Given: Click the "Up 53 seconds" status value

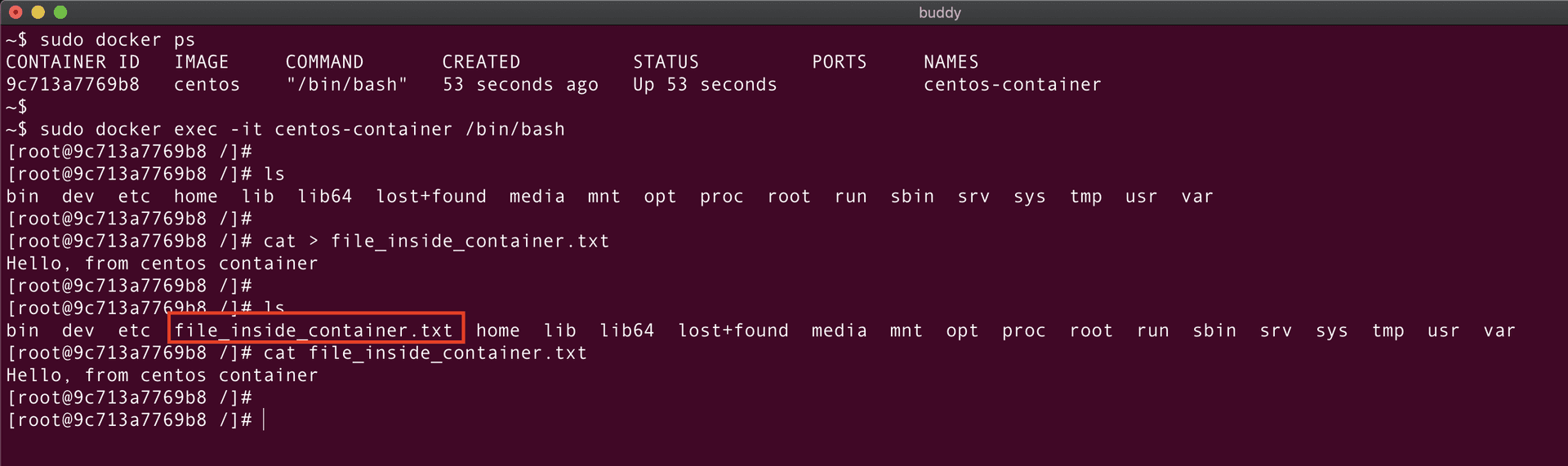Looking at the screenshot, I should tap(705, 85).
